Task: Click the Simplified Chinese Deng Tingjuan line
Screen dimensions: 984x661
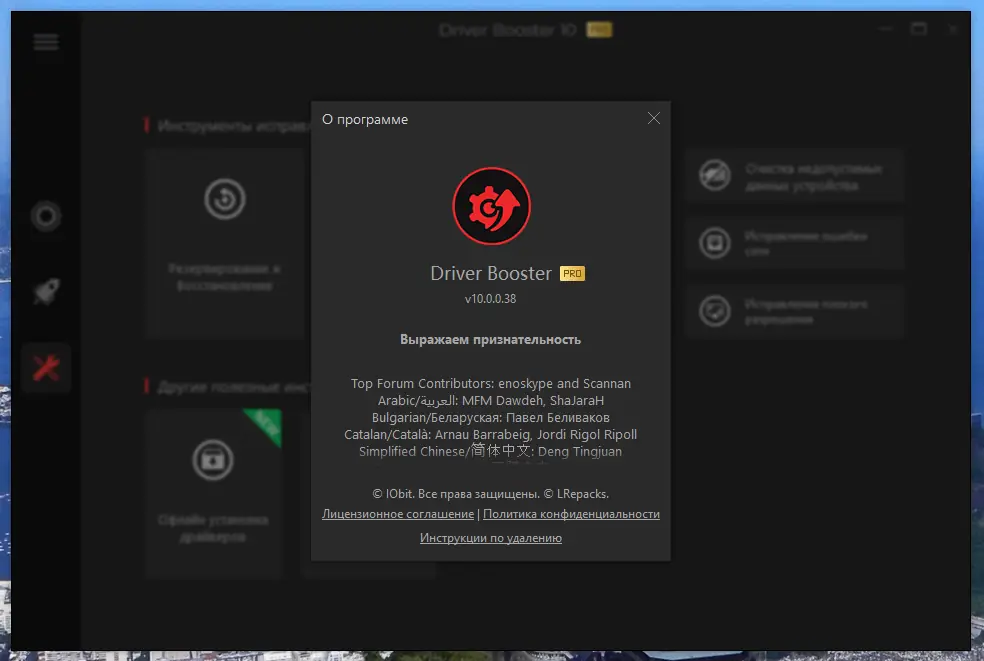Action: click(491, 451)
